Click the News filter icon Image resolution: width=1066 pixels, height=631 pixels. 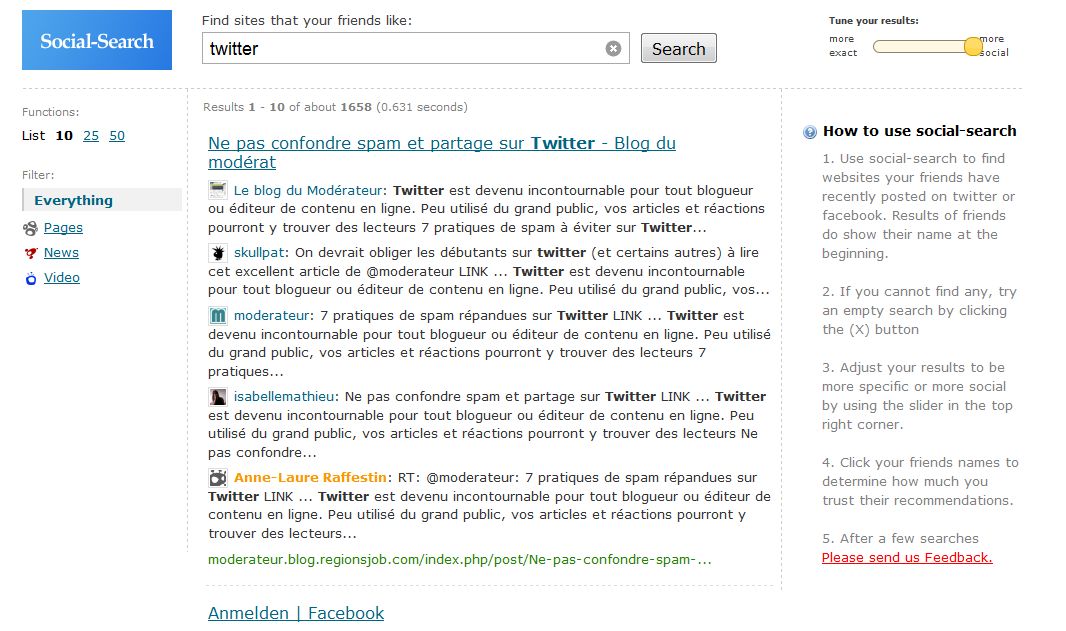pyautogui.click(x=31, y=253)
